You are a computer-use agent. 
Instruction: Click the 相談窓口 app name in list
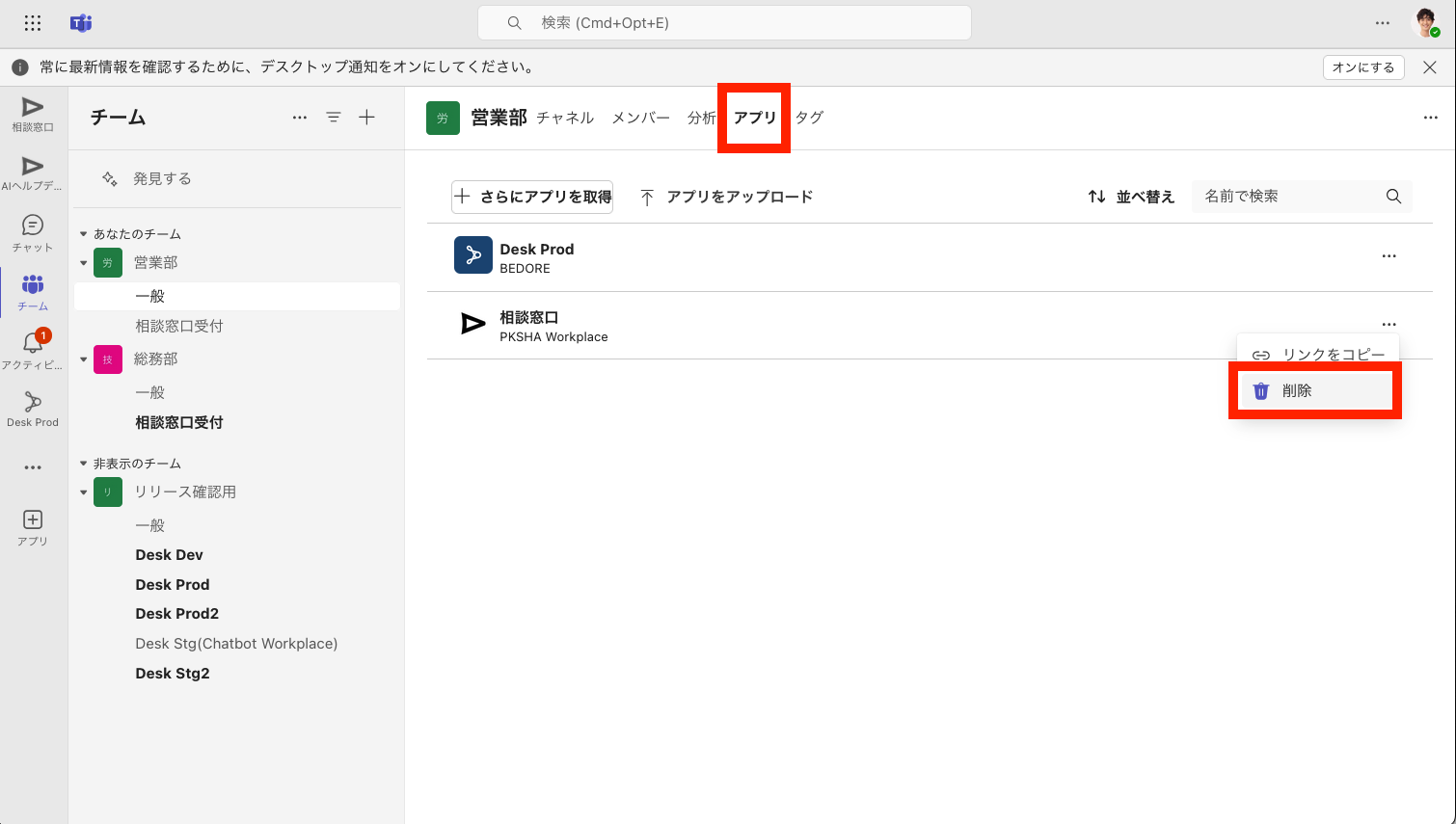(529, 317)
